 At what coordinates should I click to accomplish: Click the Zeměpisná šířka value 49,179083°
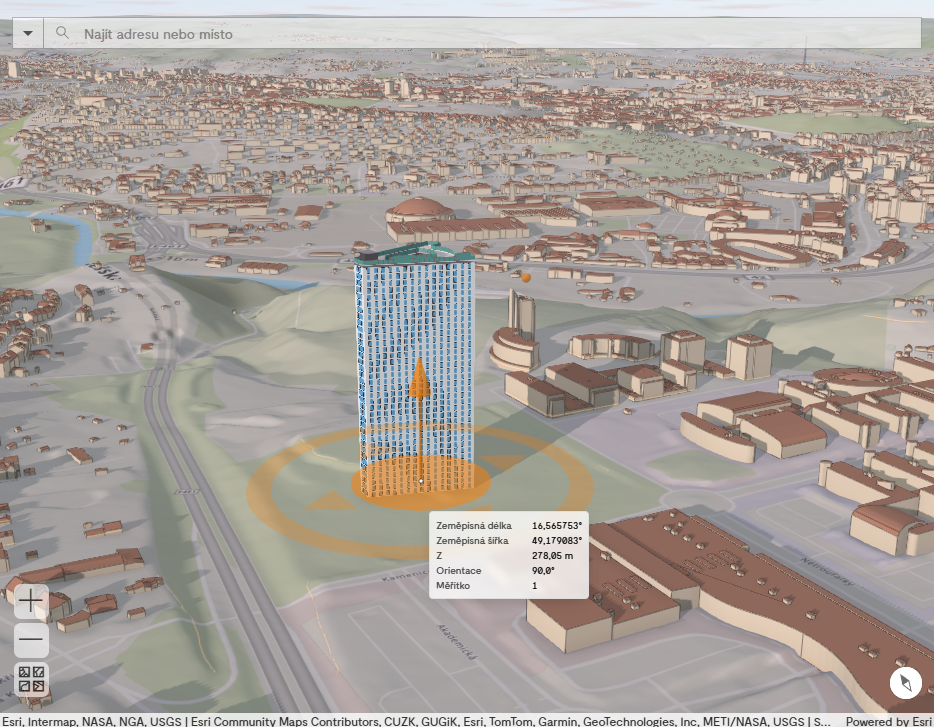pyautogui.click(x=557, y=540)
